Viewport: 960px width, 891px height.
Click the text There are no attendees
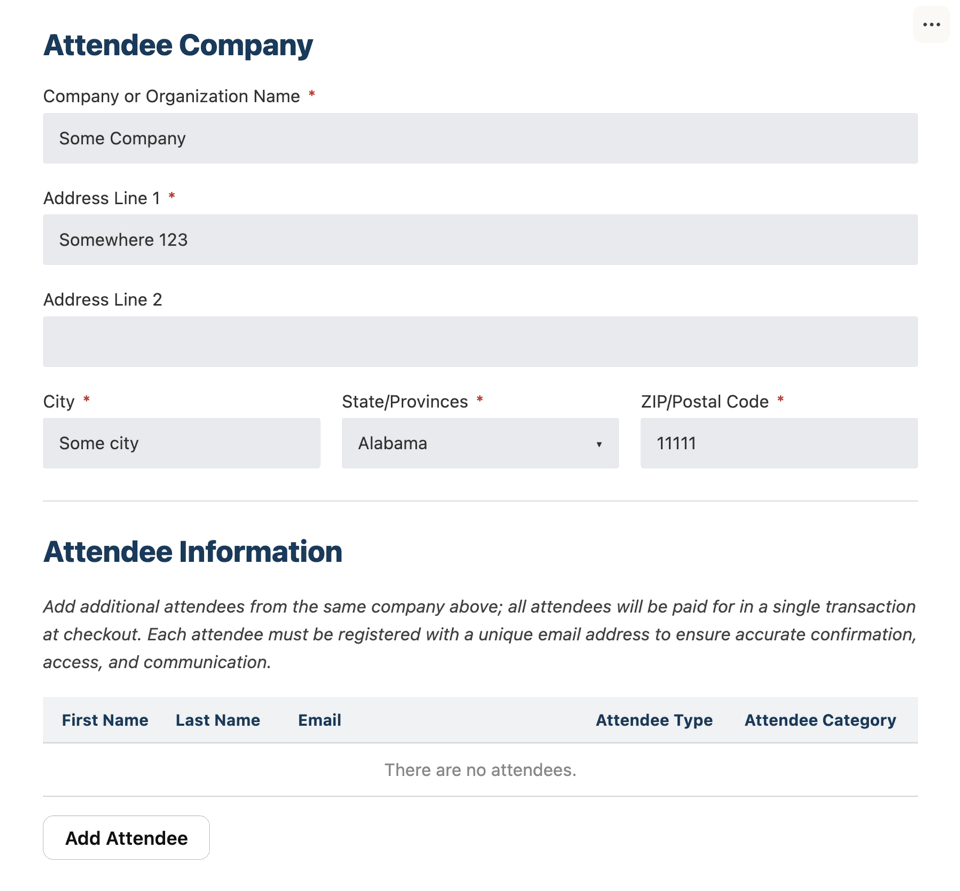tap(480, 769)
